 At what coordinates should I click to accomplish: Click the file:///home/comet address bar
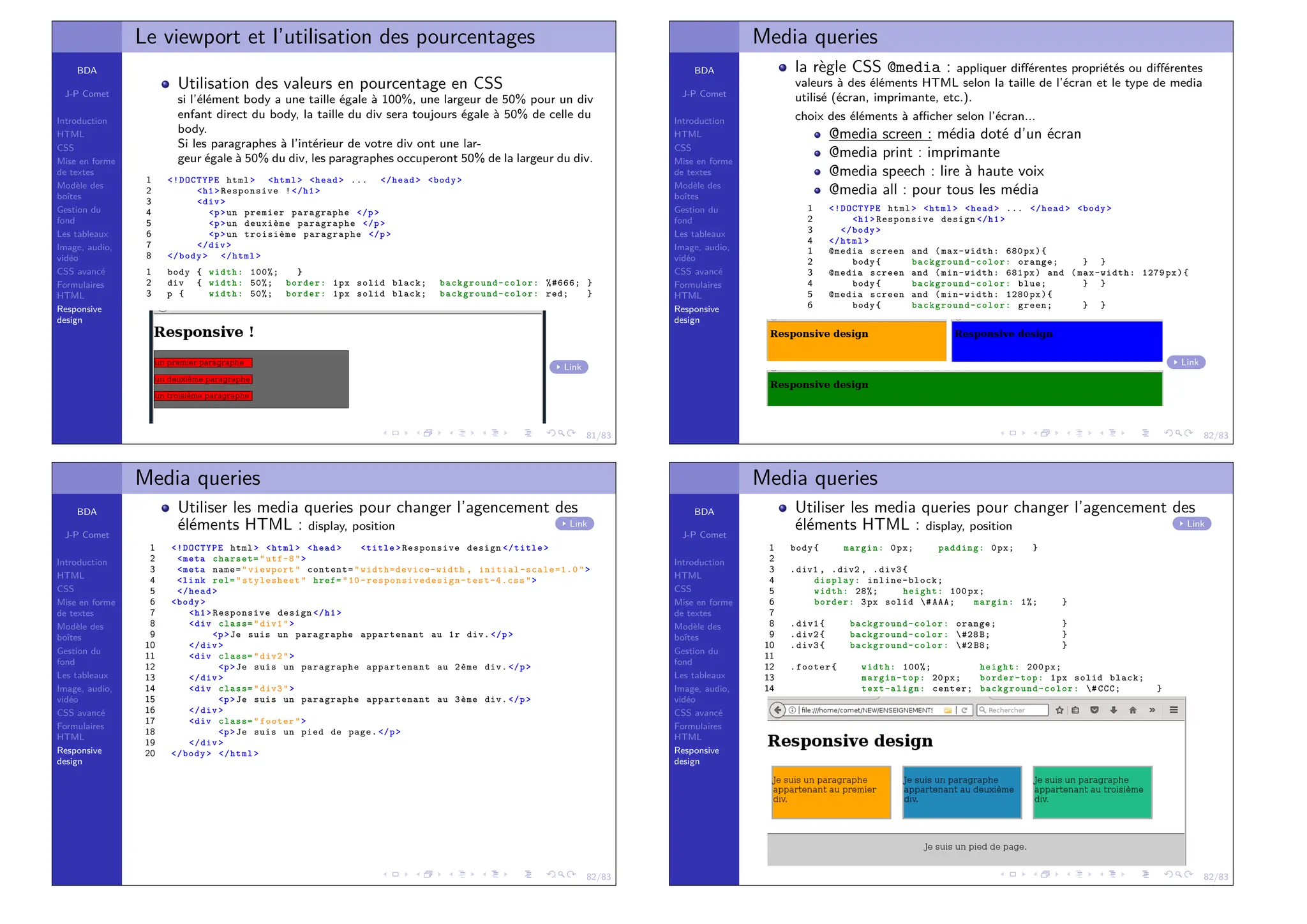(x=868, y=710)
